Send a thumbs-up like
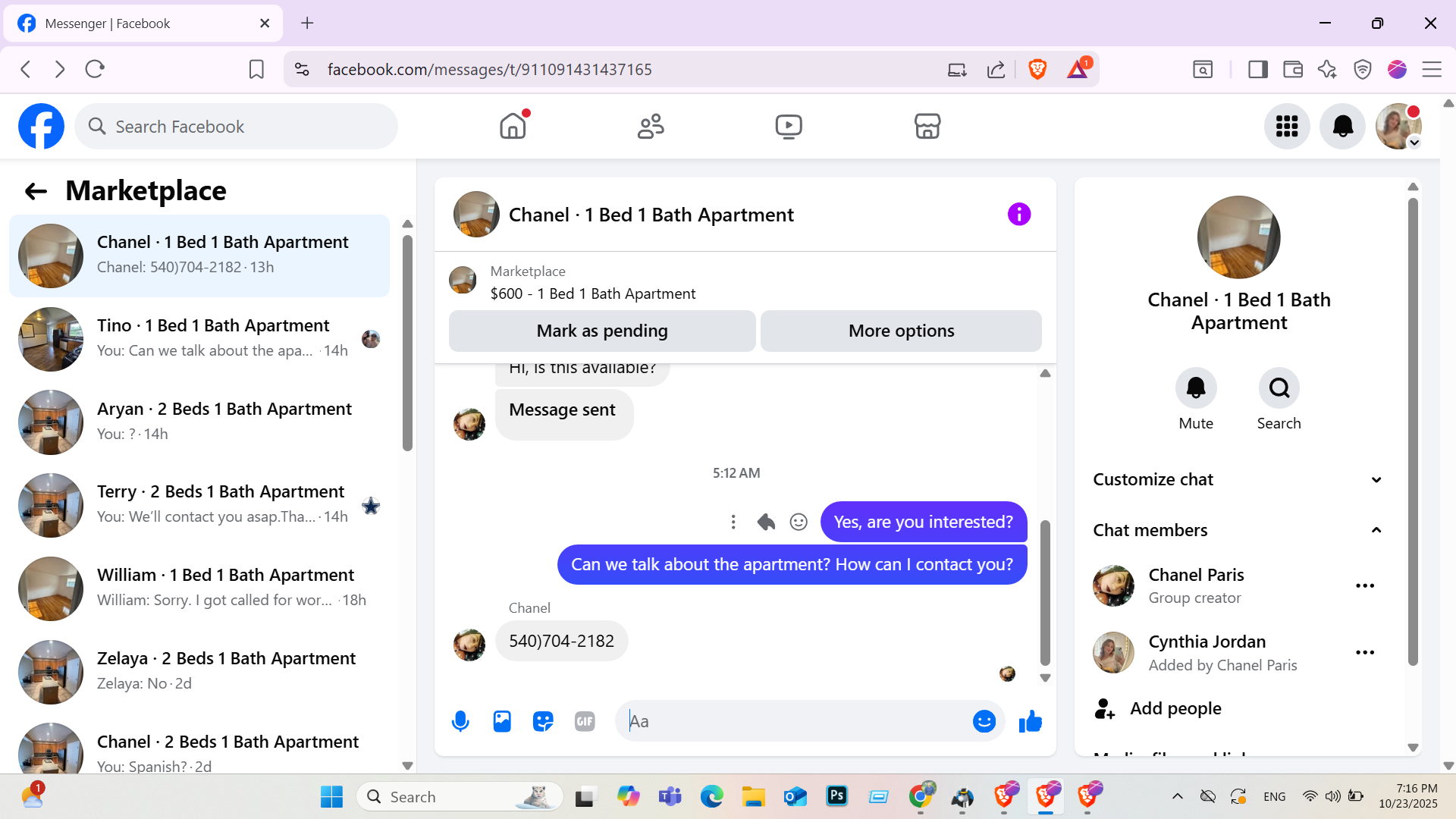This screenshot has height=819, width=1456. click(1030, 721)
